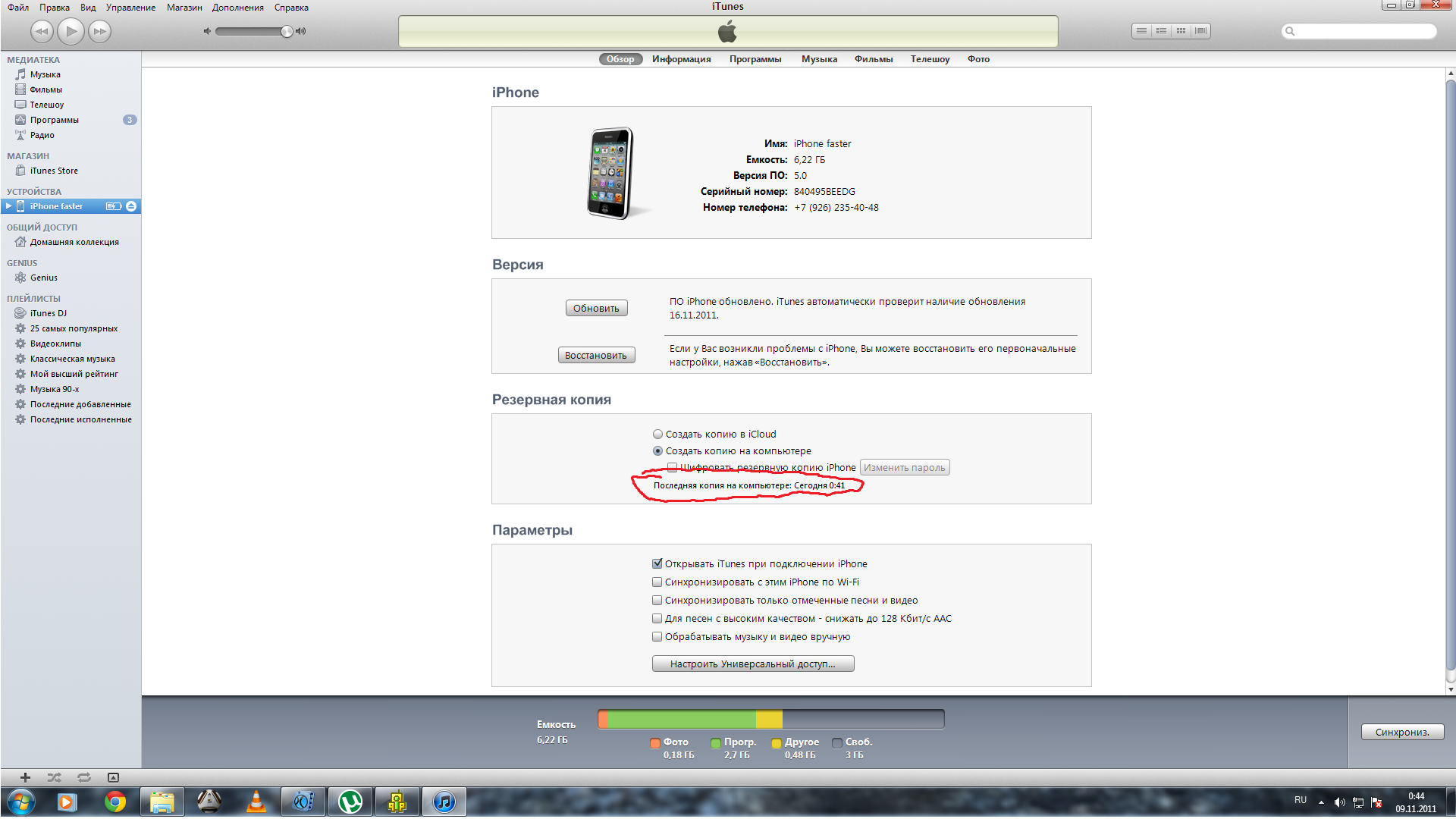This screenshot has width=1456, height=819.
Task: Switch to the device Программы tab
Action: click(x=755, y=59)
